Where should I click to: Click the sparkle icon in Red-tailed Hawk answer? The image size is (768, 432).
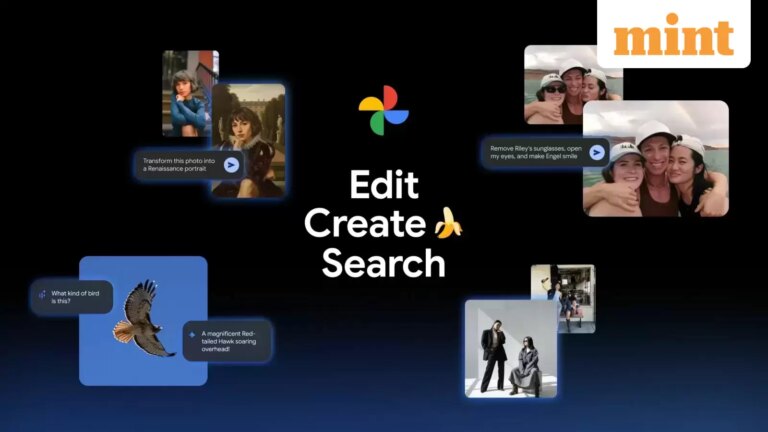point(192,335)
